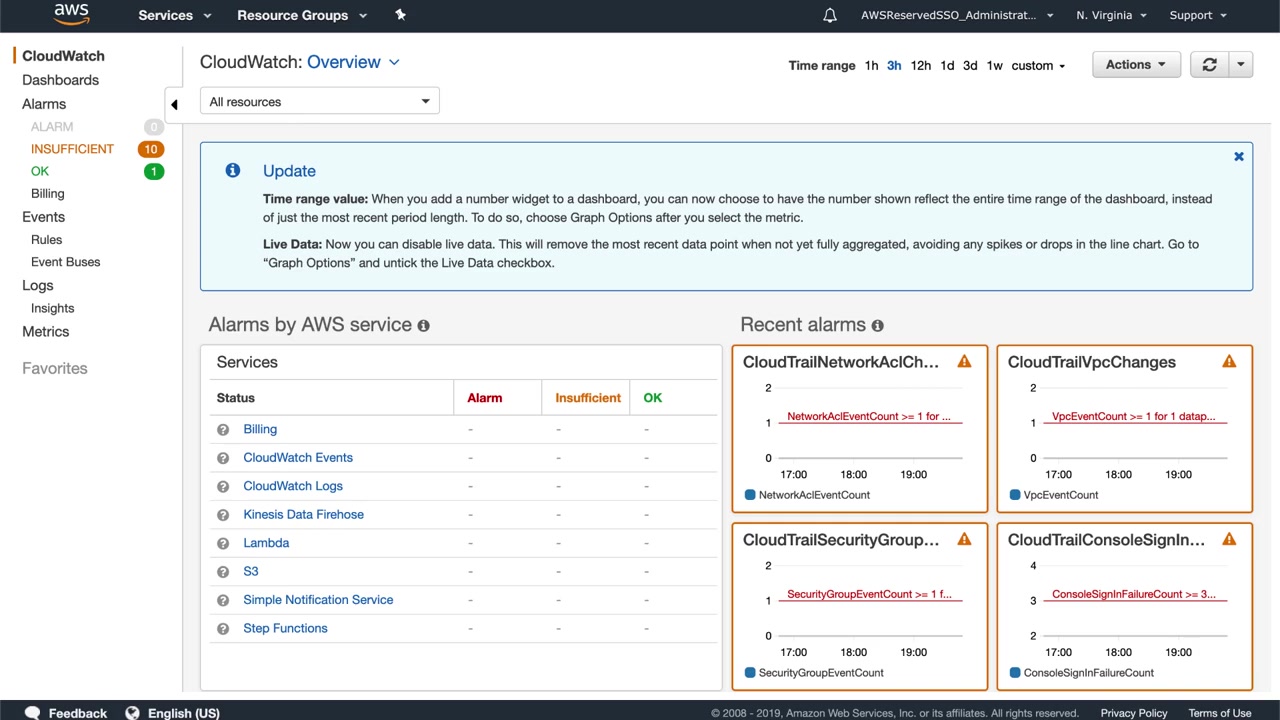Open the notifications bell

[x=829, y=15]
